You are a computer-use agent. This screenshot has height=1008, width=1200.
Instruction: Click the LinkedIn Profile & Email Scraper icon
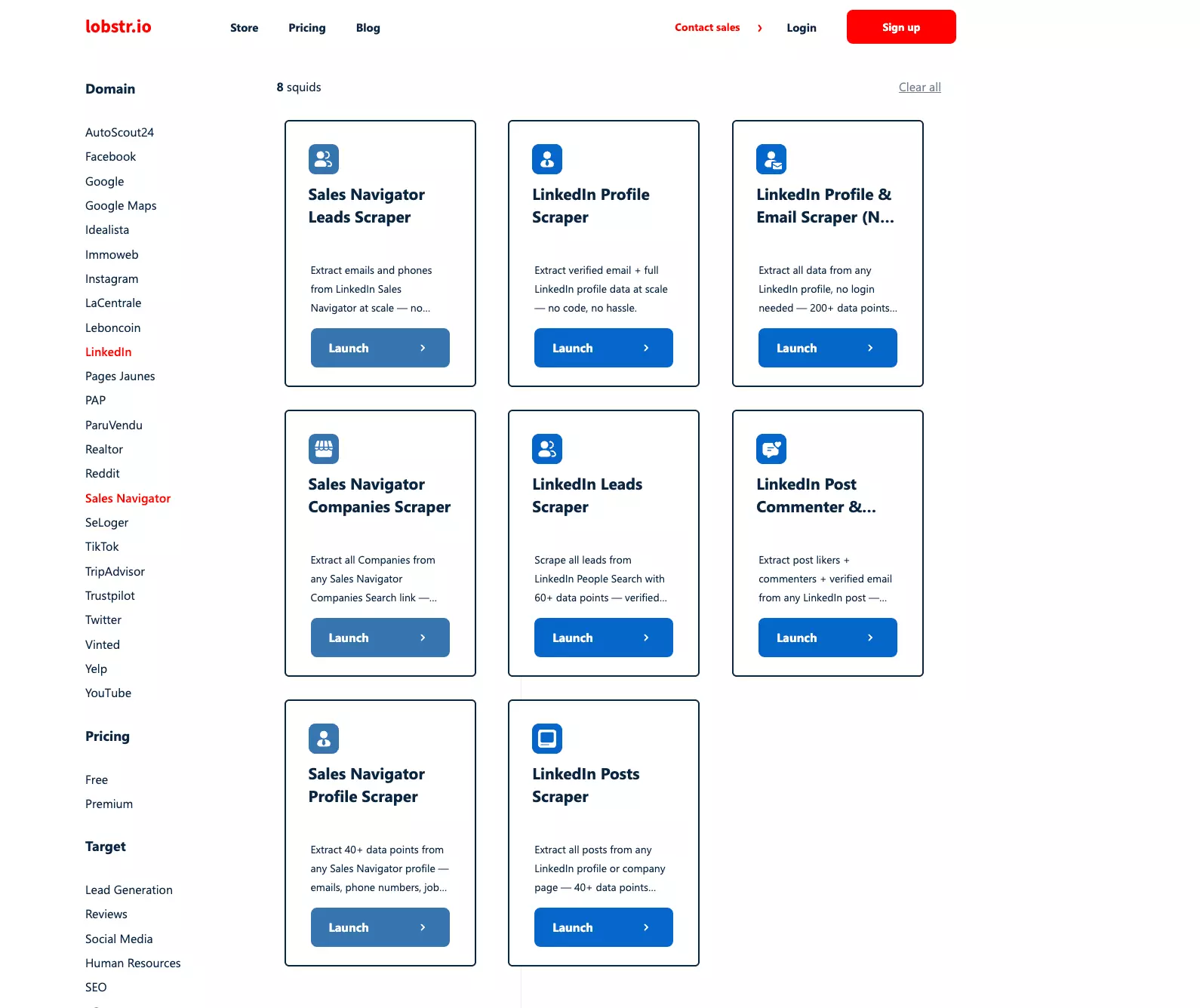click(771, 159)
